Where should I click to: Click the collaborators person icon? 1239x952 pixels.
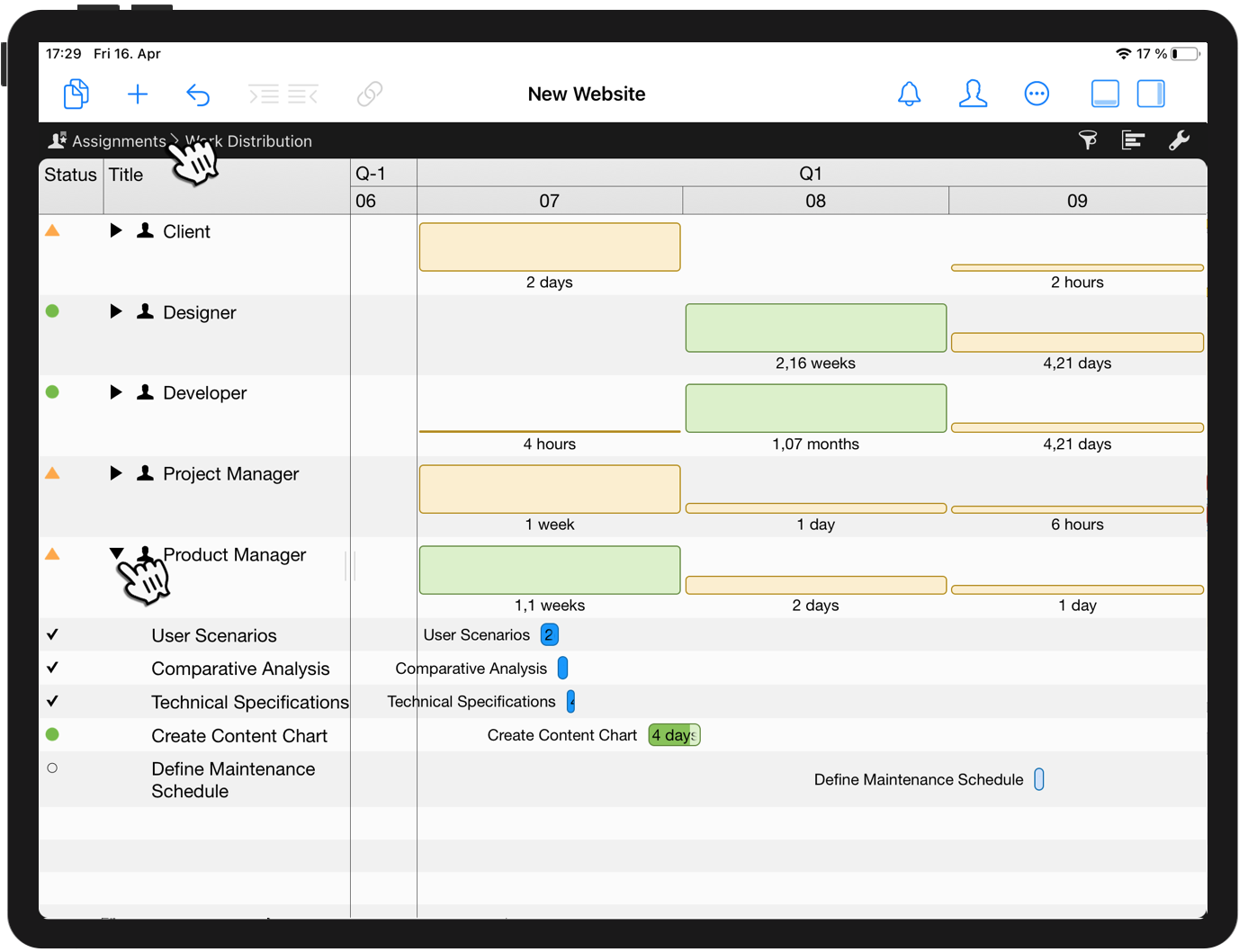(x=973, y=94)
